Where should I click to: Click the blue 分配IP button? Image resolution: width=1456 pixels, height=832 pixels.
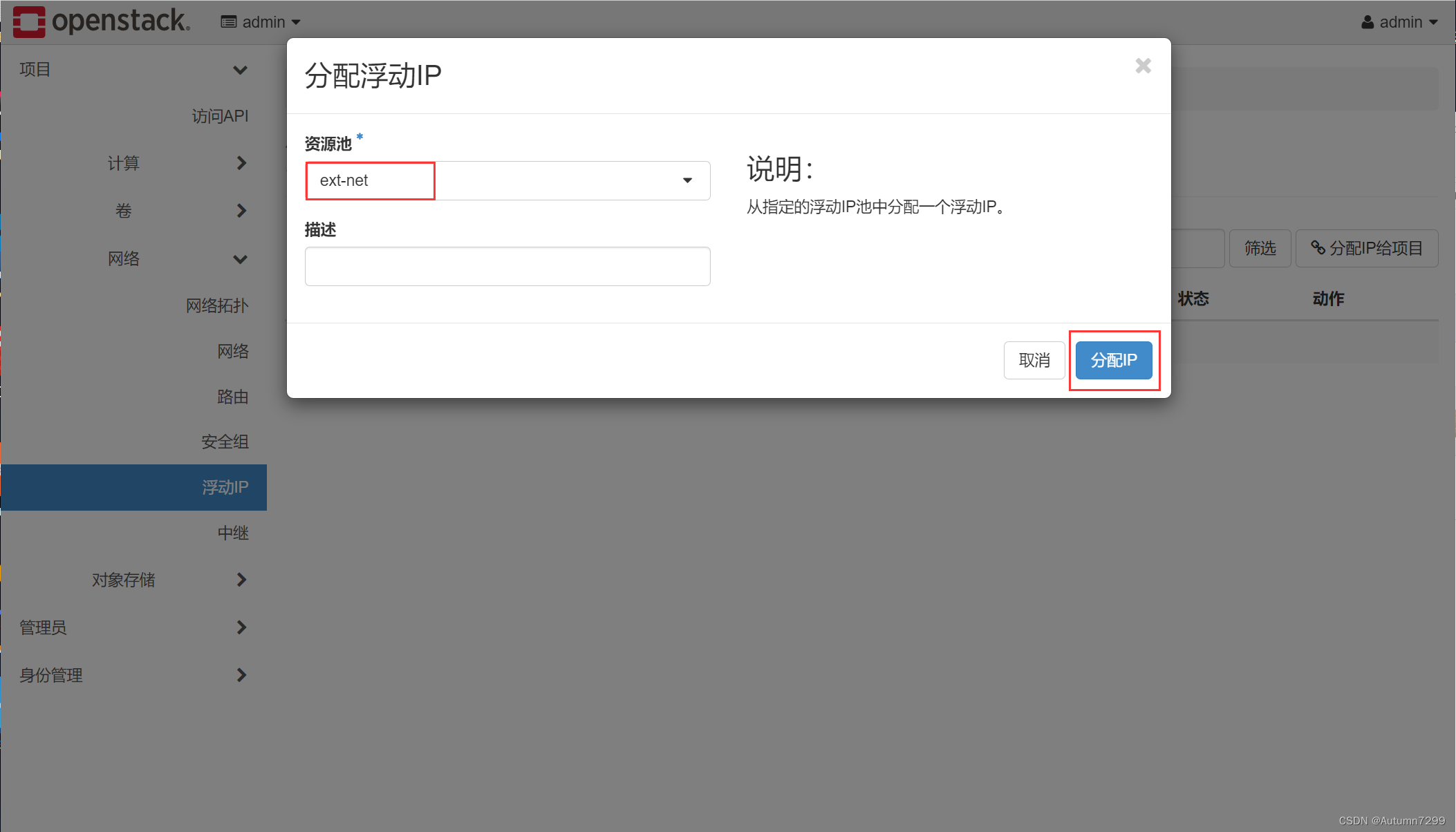click(1114, 360)
